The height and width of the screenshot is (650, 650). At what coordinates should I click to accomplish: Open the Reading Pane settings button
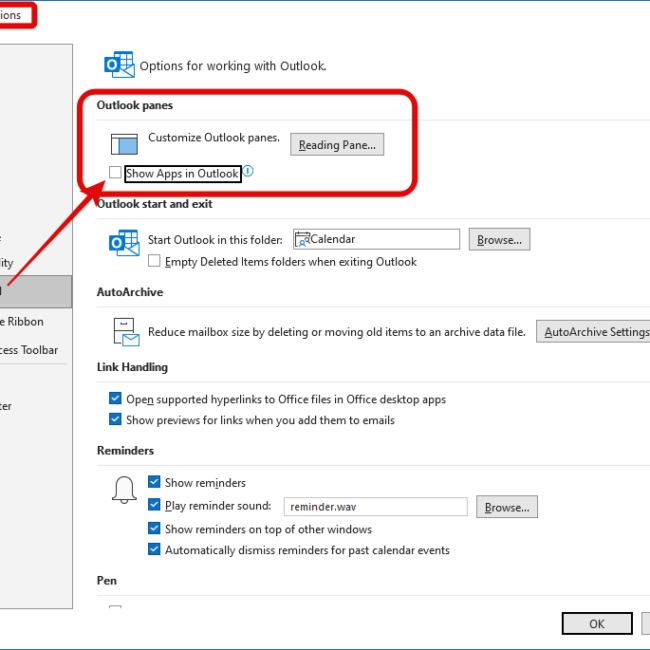coord(337,145)
